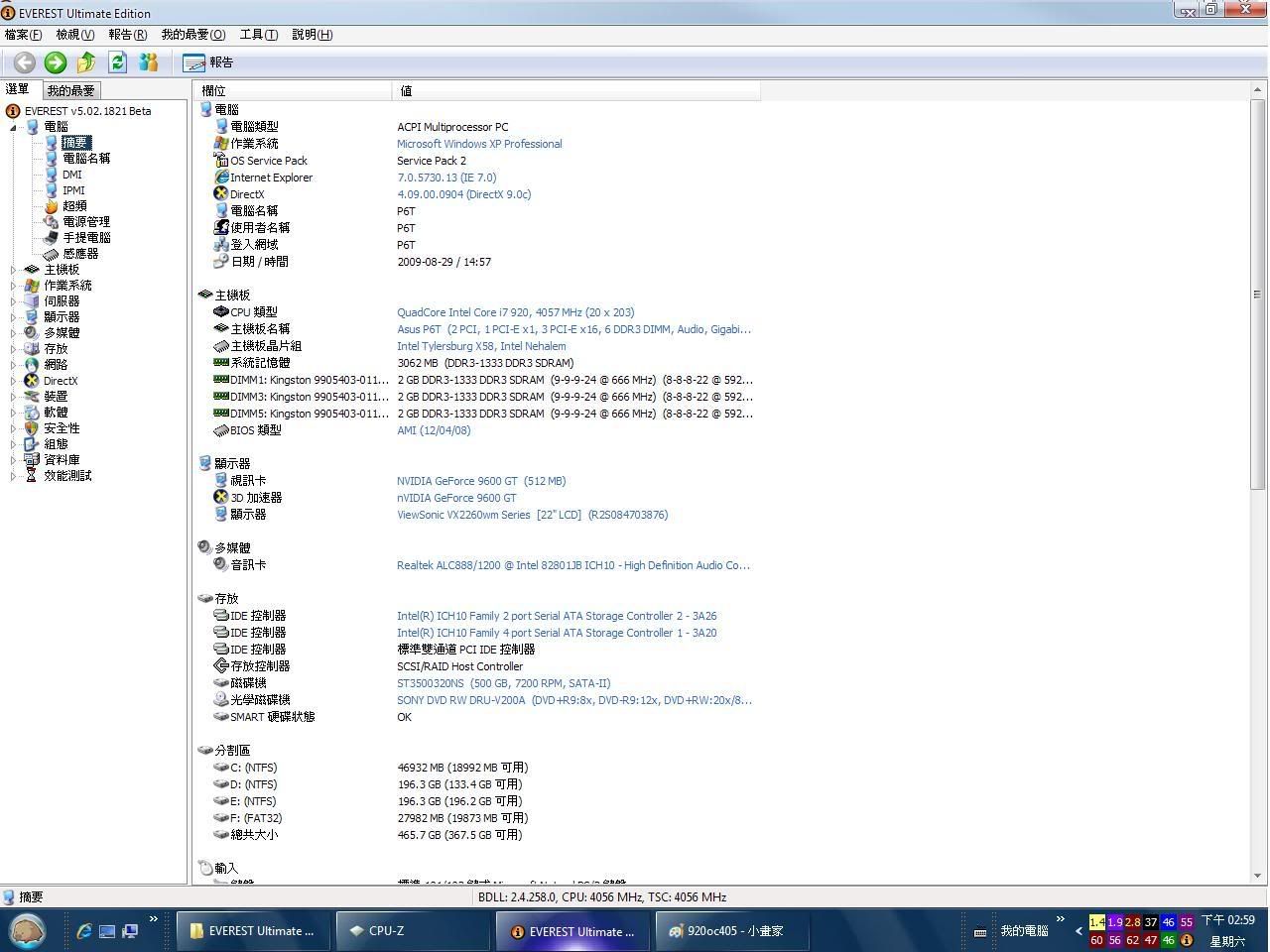Image resolution: width=1270 pixels, height=952 pixels.
Task: Switch to the 選單 tab
Action: pyautogui.click(x=18, y=89)
